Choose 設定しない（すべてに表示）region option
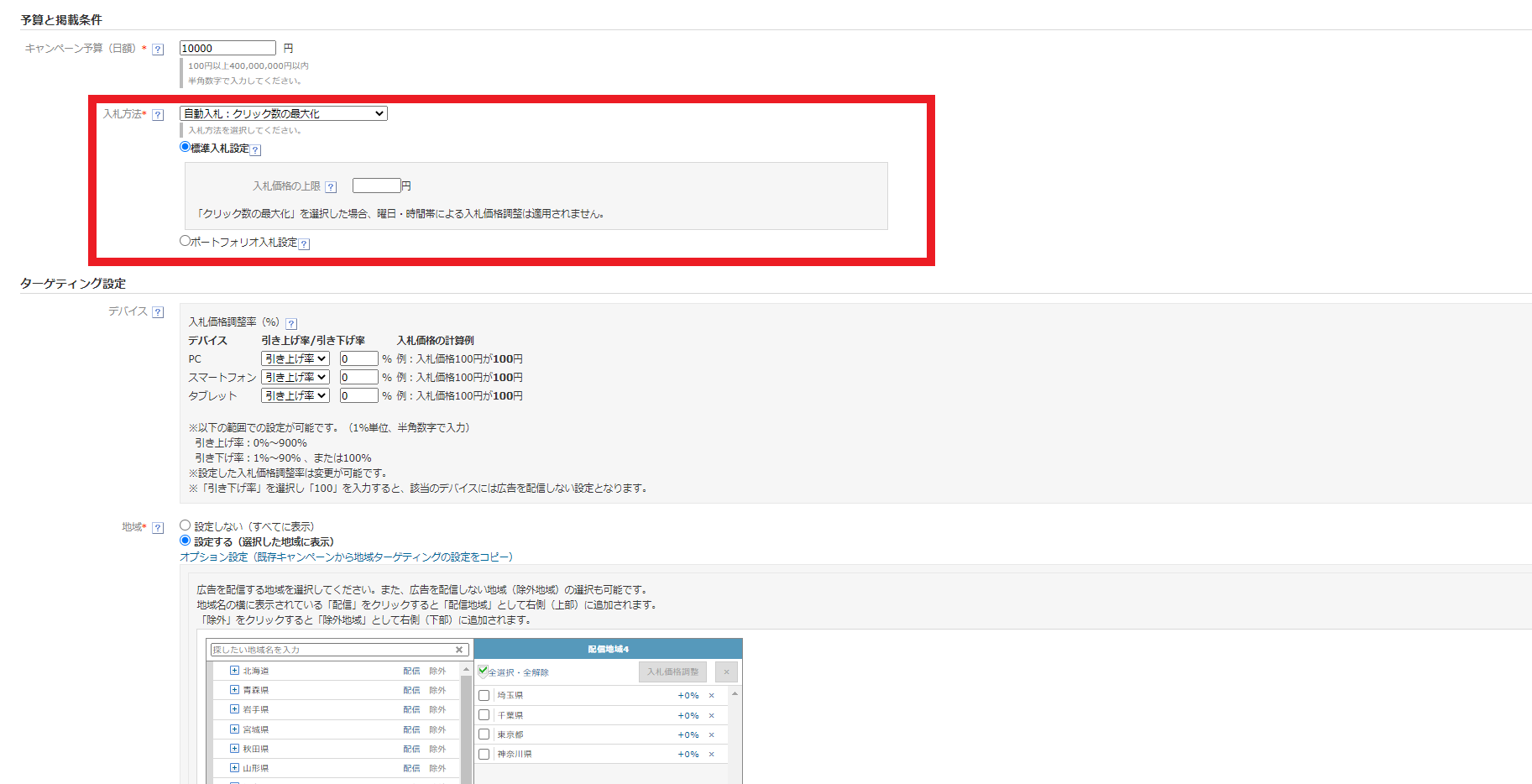The width and height of the screenshot is (1532, 784). point(186,525)
